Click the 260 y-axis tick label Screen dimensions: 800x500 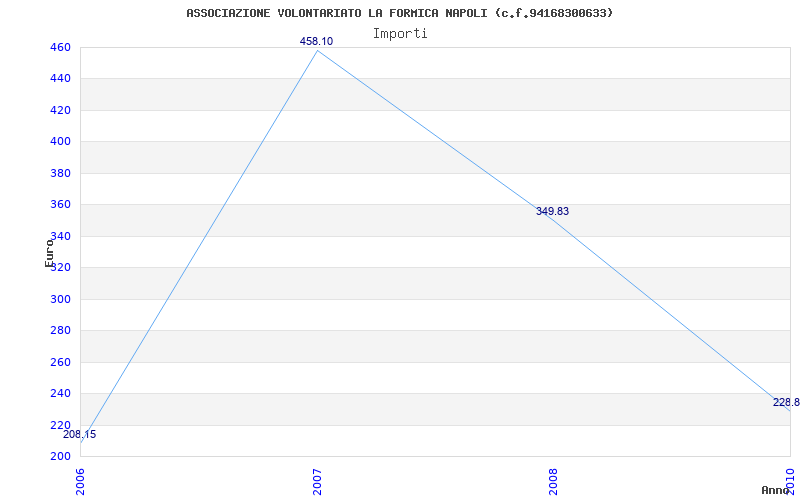point(60,362)
